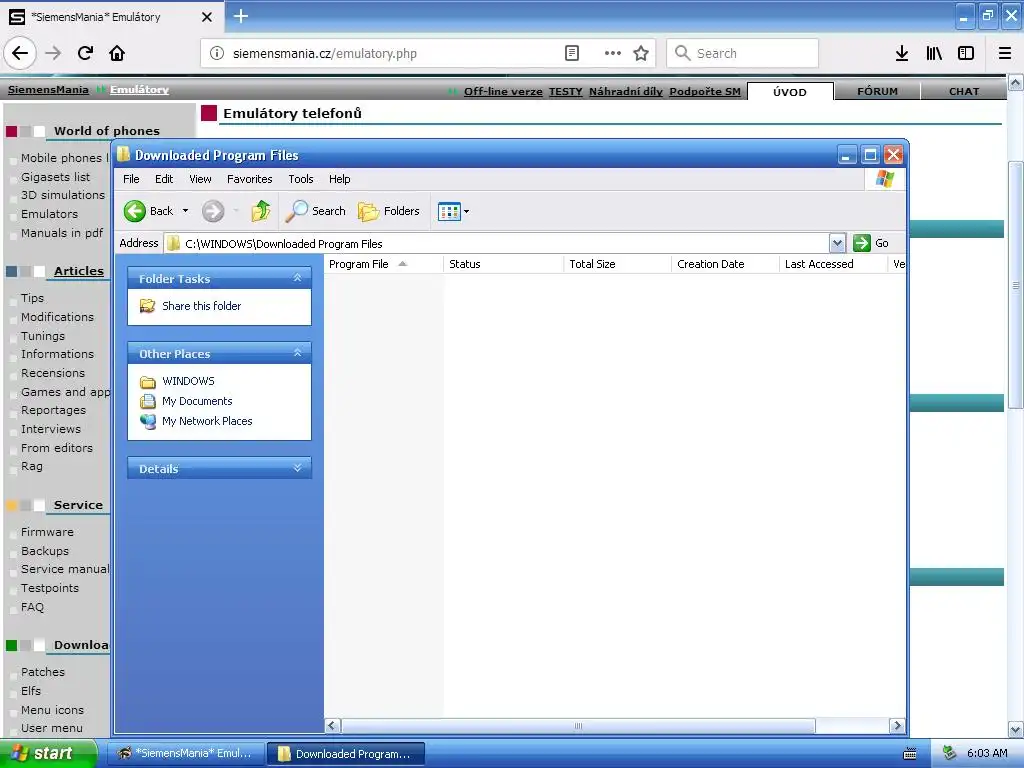
Task: Open the Edit menu in Explorer
Action: (164, 179)
